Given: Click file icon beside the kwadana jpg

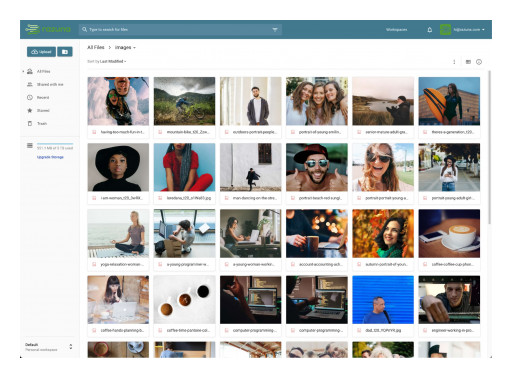Looking at the screenshot, I should [x=160, y=198].
